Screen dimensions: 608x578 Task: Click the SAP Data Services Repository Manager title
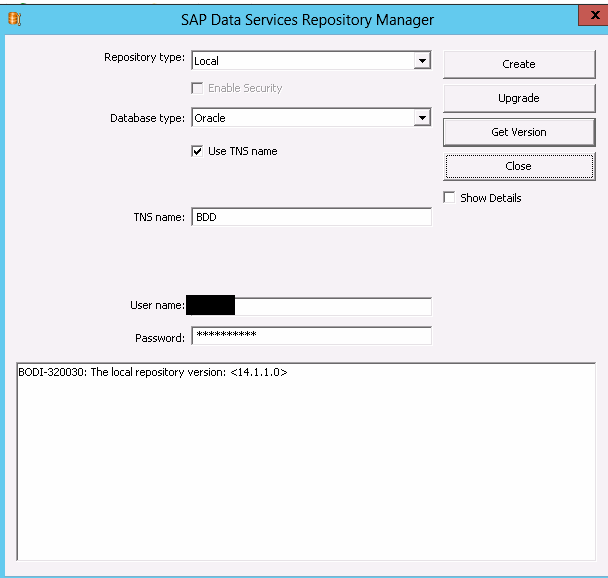pos(307,20)
